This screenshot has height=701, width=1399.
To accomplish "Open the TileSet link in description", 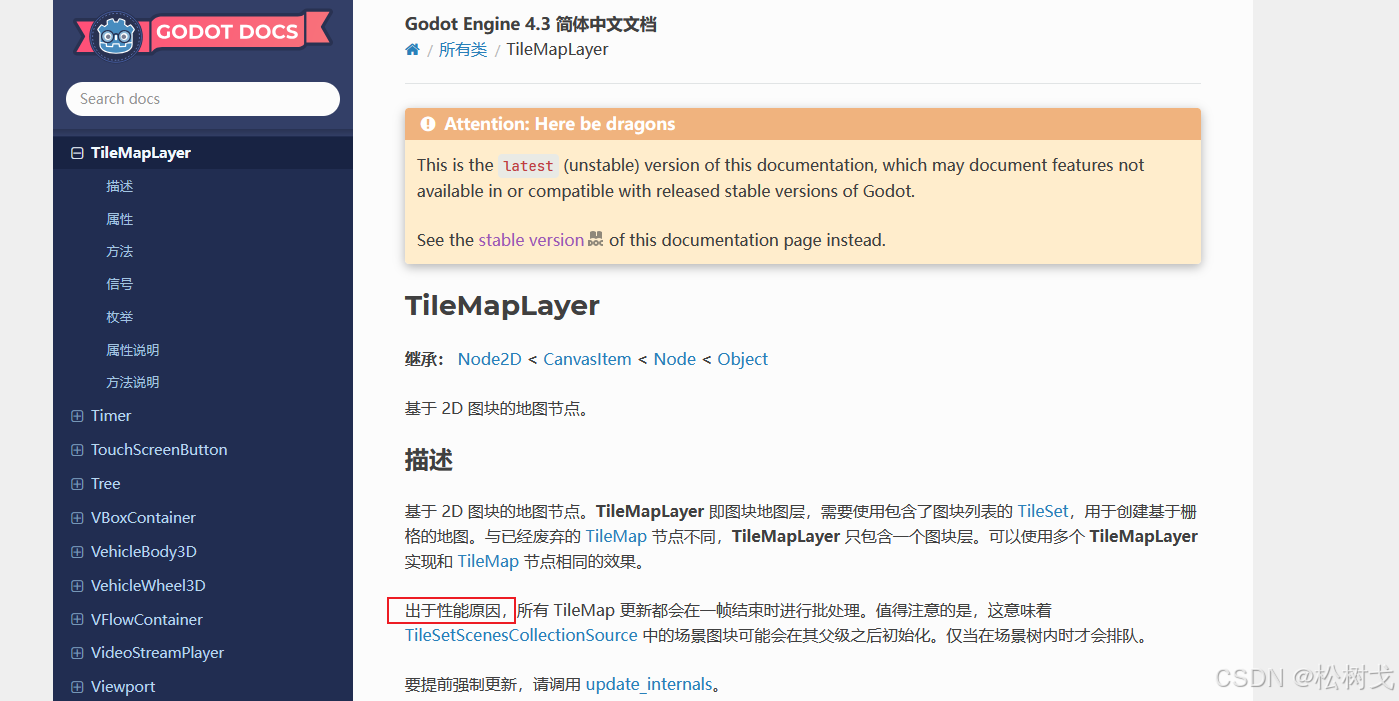I will (x=1043, y=511).
